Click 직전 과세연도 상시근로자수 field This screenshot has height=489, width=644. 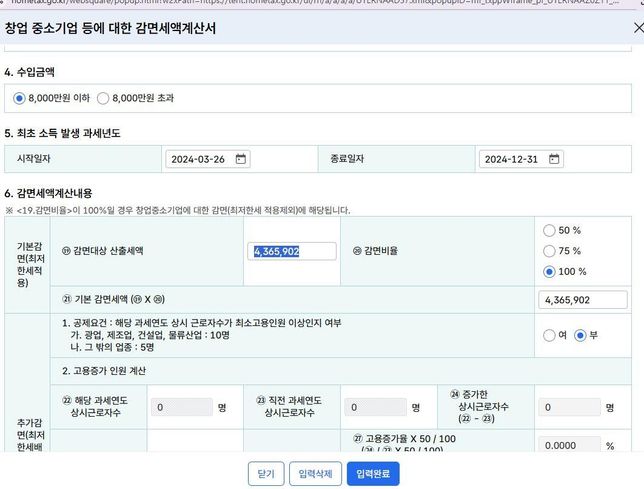point(375,407)
